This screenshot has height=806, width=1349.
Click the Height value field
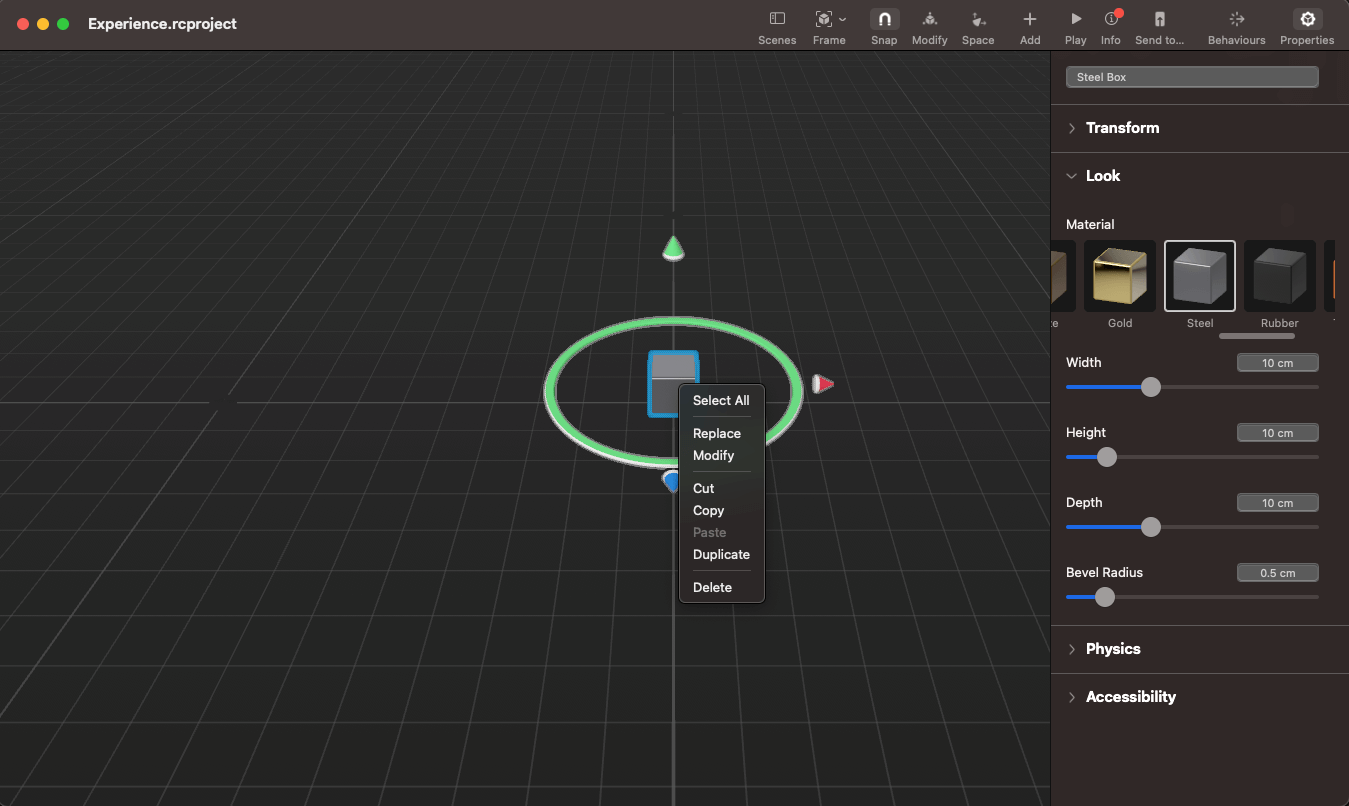pos(1278,433)
